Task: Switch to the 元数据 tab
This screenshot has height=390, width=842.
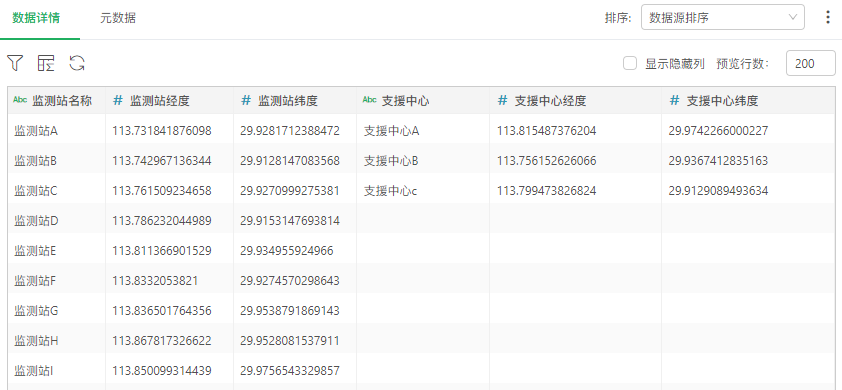Action: (118, 18)
